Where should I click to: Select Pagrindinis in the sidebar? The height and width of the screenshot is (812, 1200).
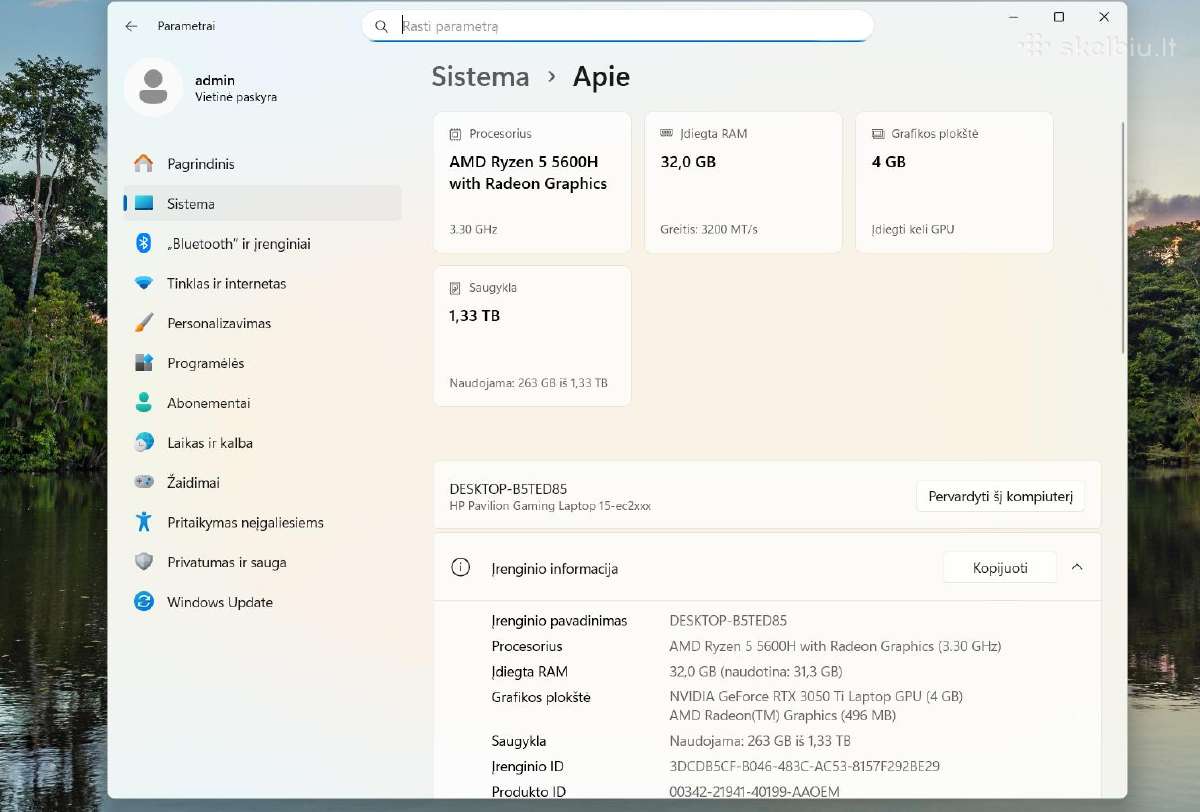coord(262,163)
